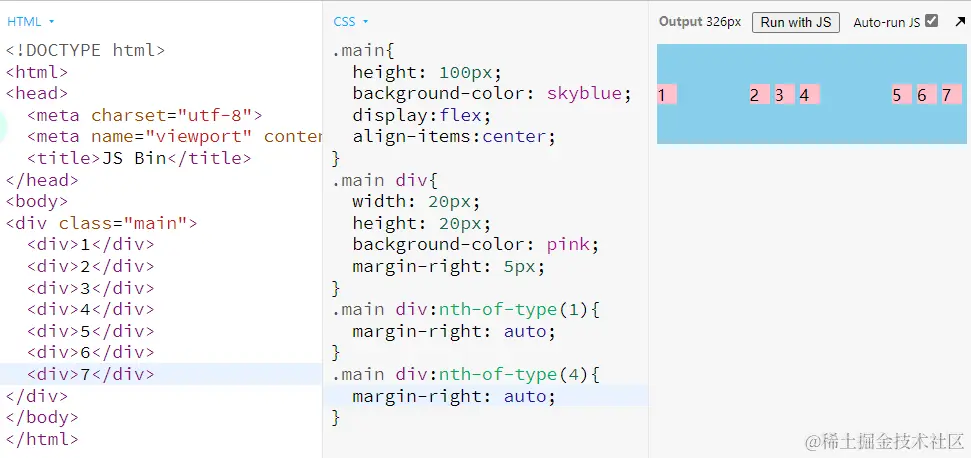Click pink box 7 in output
Viewport: 971px width, 458px height.
pos(952,95)
